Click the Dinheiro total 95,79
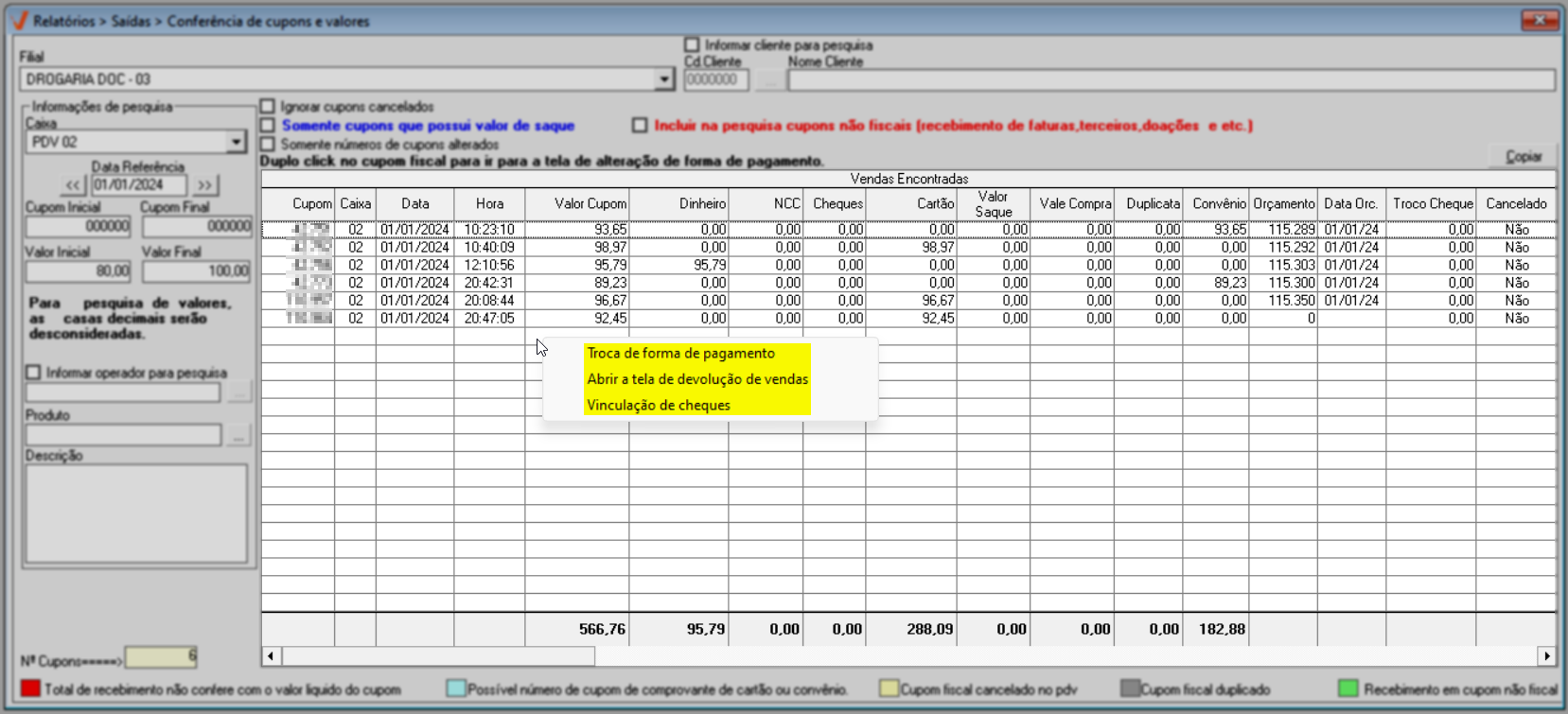 tap(706, 629)
